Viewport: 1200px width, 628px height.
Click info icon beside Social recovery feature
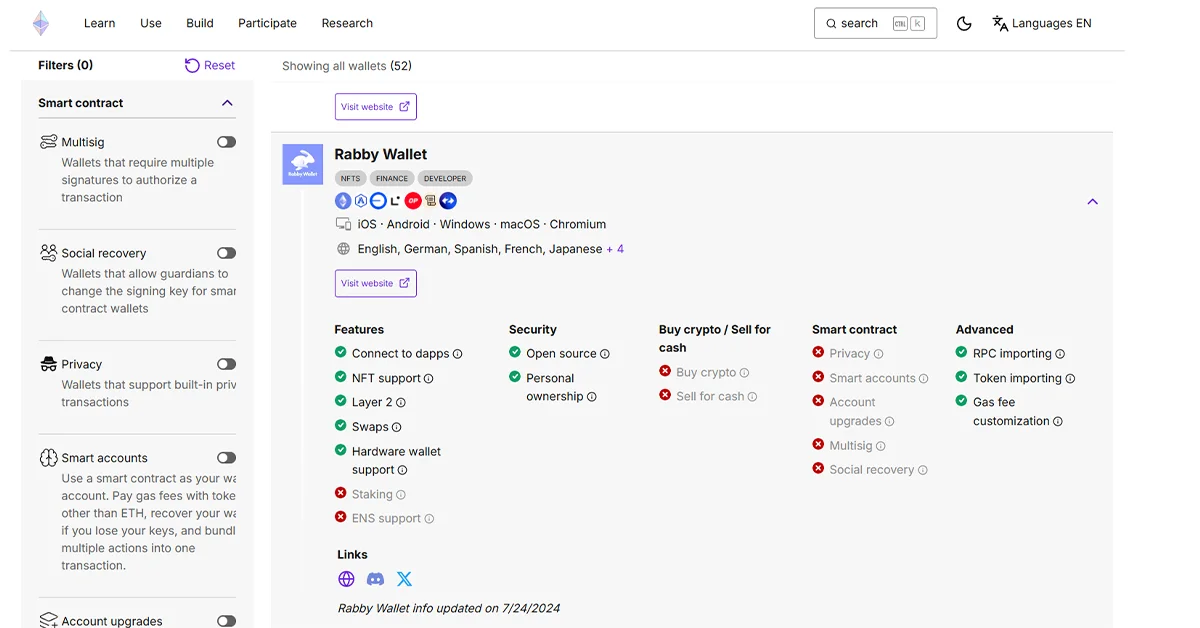pyautogui.click(x=922, y=470)
